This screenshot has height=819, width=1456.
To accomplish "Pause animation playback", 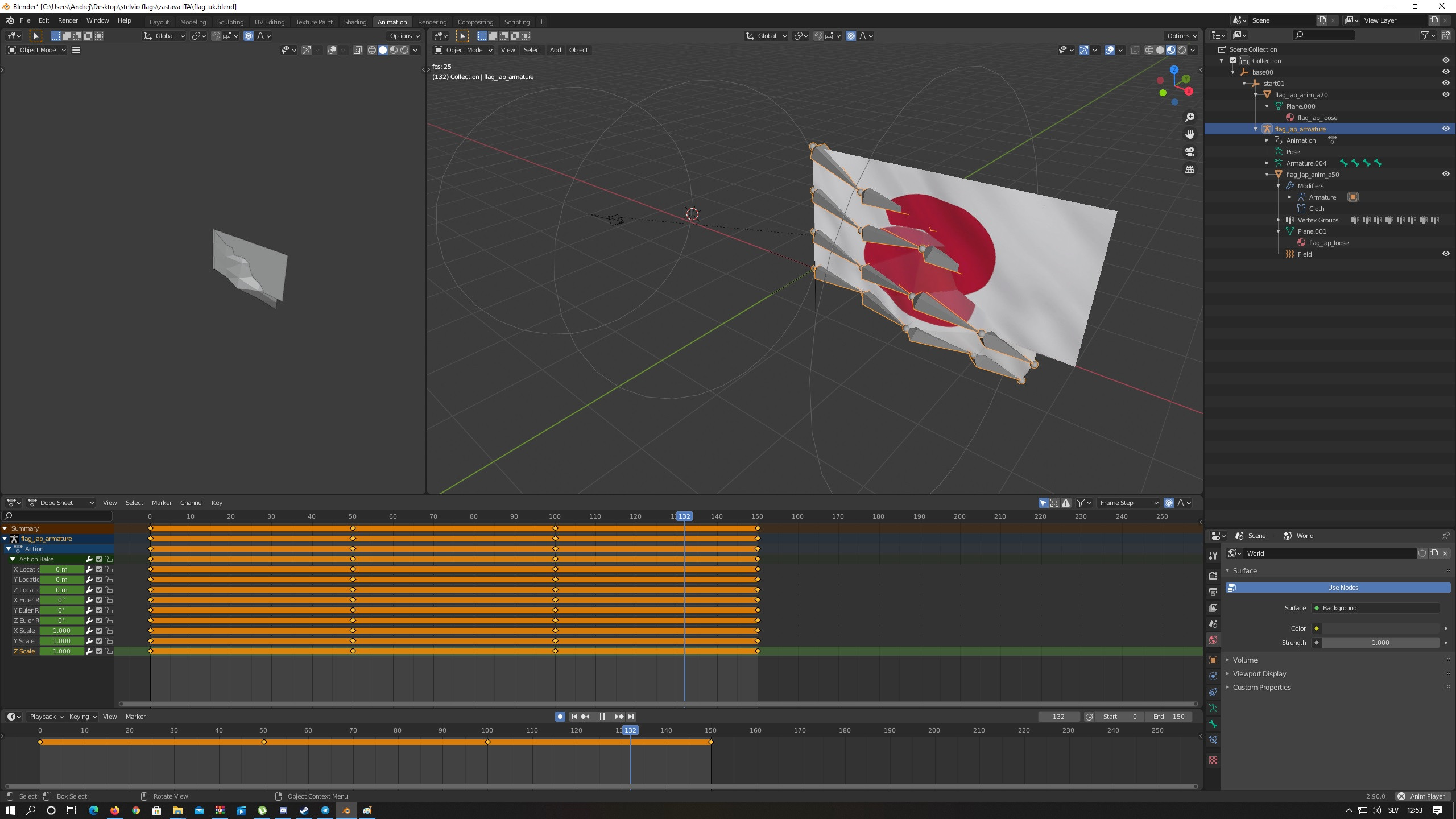I will pos(602,717).
